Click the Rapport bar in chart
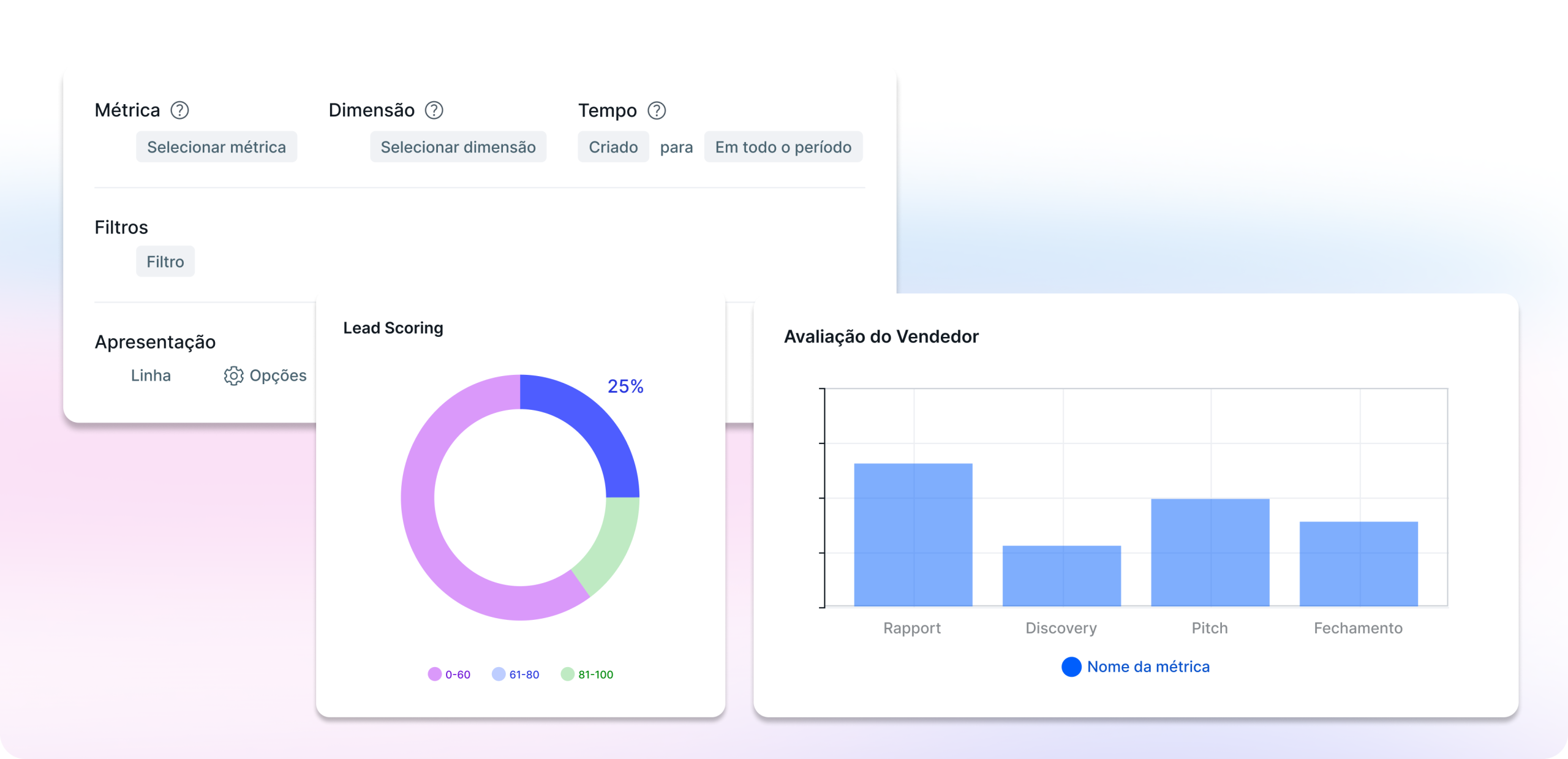Image resolution: width=1568 pixels, height=759 pixels. click(913, 535)
